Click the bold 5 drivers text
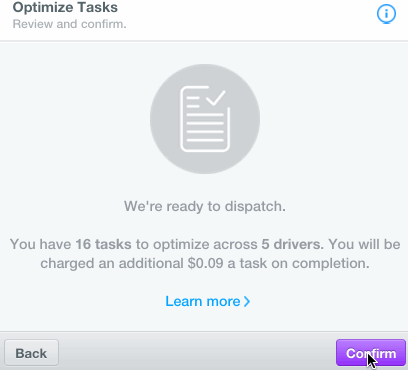408x370 pixels. tap(292, 244)
